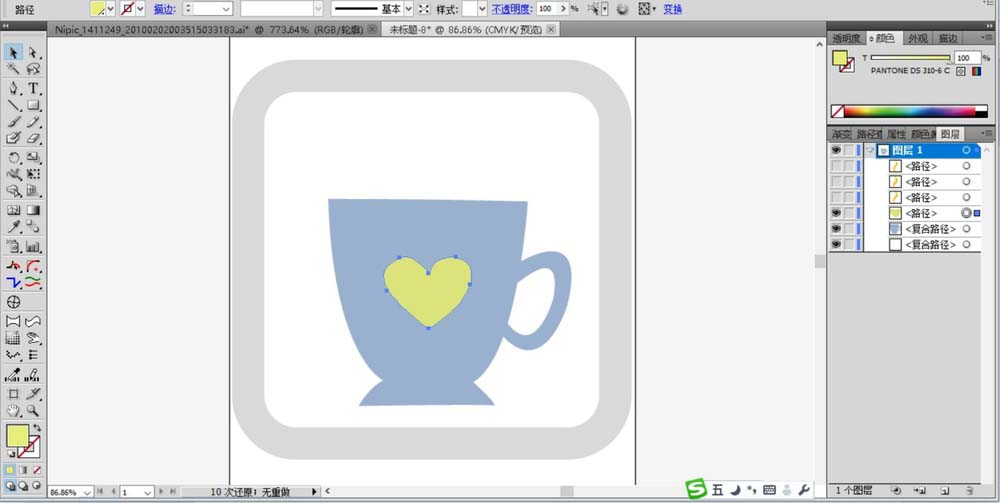Click the tint T slider in Color panel
1000x503 pixels.
click(x=911, y=58)
